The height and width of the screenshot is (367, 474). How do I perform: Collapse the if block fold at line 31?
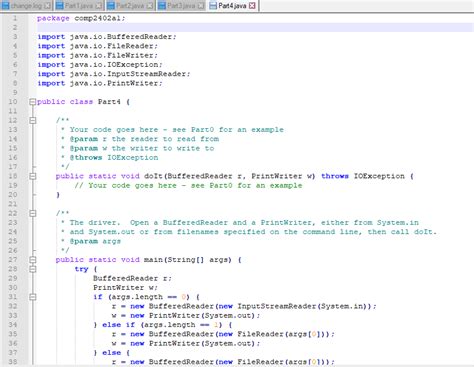[32, 297]
